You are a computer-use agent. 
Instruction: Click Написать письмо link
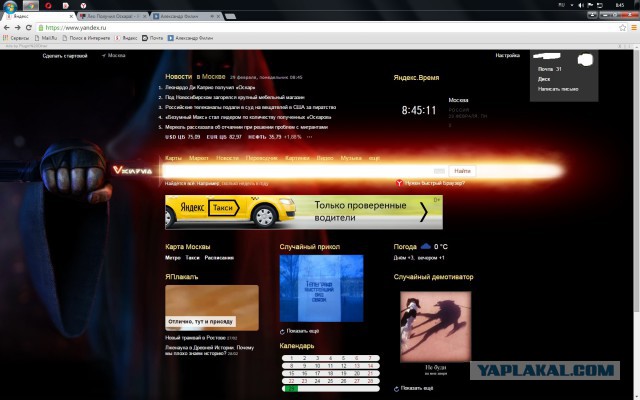[558, 89]
